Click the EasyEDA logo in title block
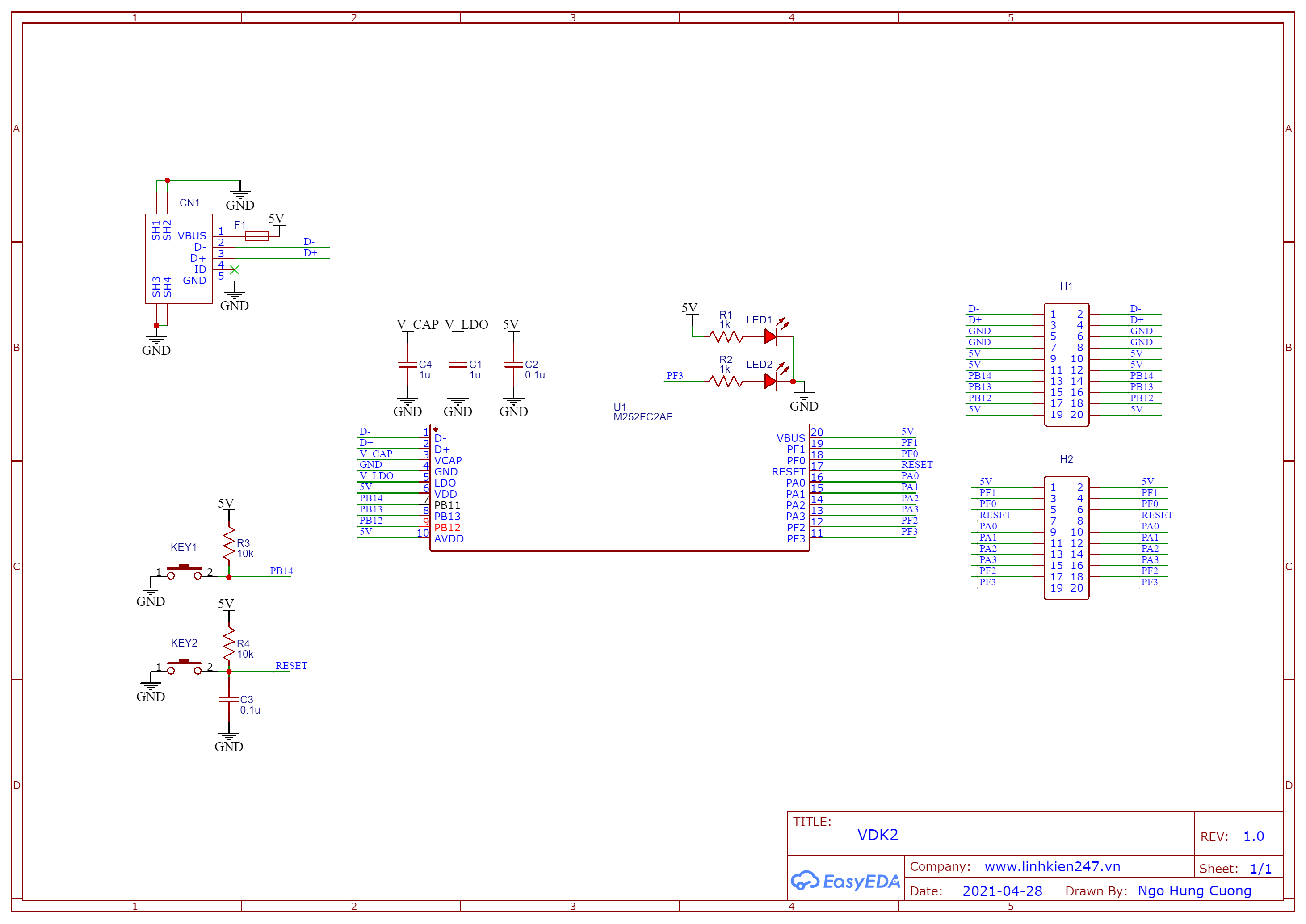The image size is (1306, 924). pyautogui.click(x=845, y=881)
